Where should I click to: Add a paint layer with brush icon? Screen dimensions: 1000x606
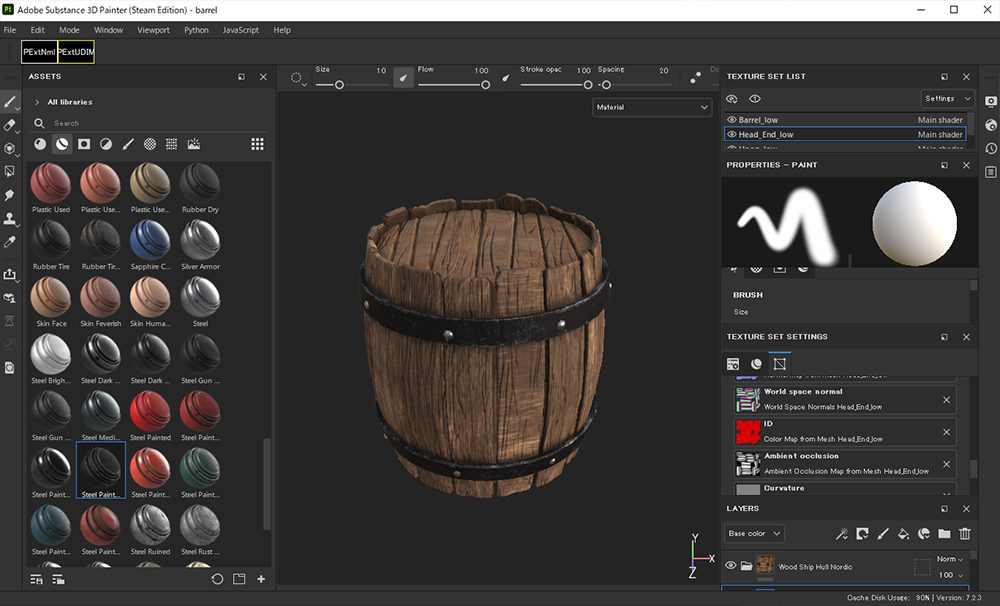click(x=882, y=534)
